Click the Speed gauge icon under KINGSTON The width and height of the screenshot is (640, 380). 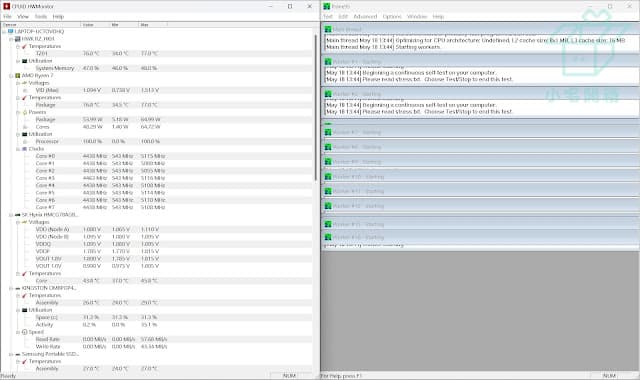click(24, 332)
